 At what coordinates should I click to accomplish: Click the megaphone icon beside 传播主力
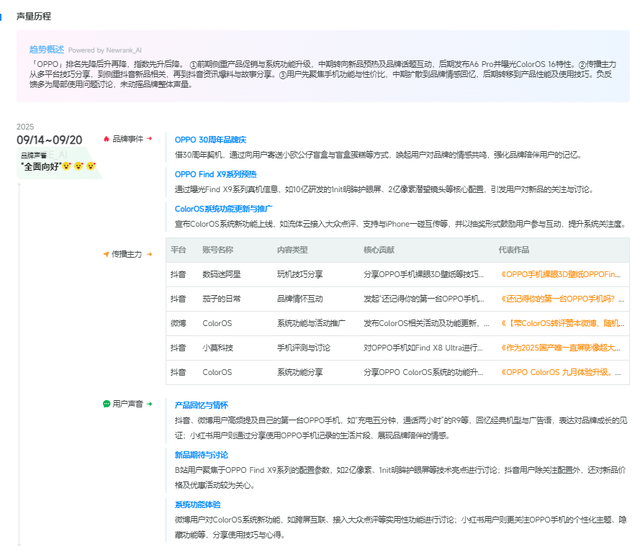point(106,254)
